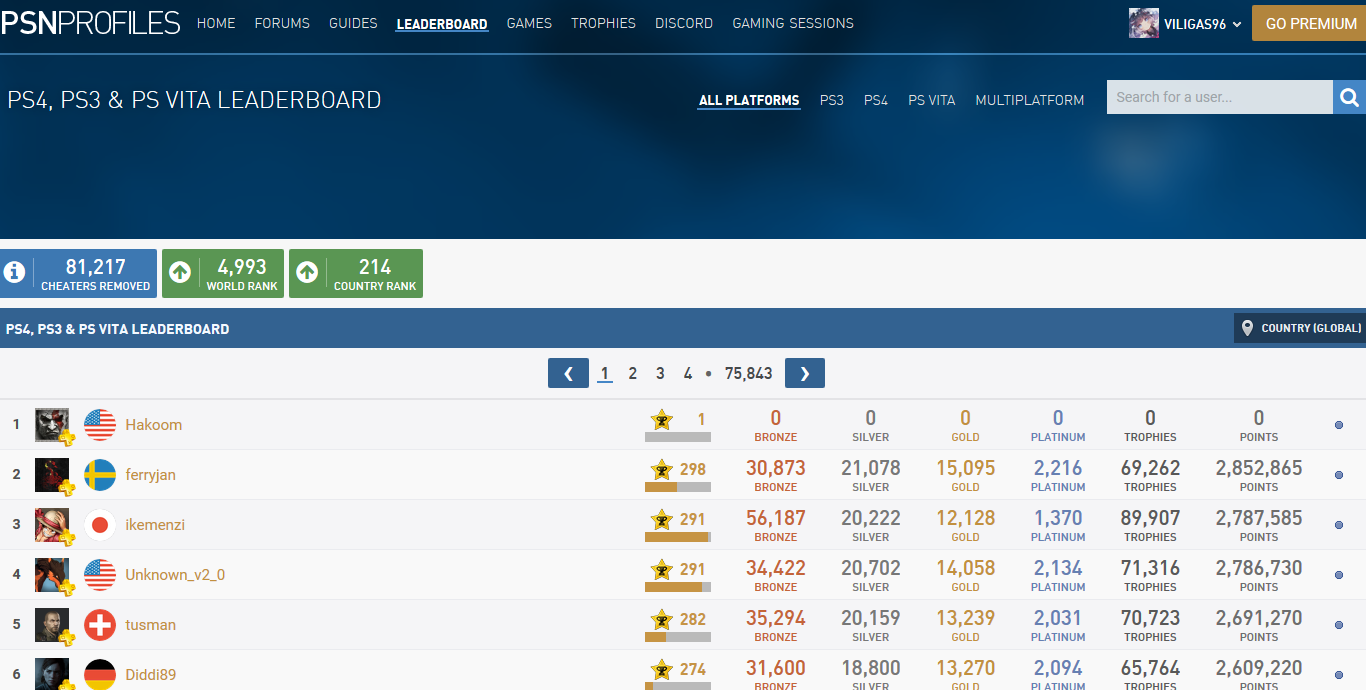
Task: Click tusman's avatar image
Action: [x=52, y=625]
